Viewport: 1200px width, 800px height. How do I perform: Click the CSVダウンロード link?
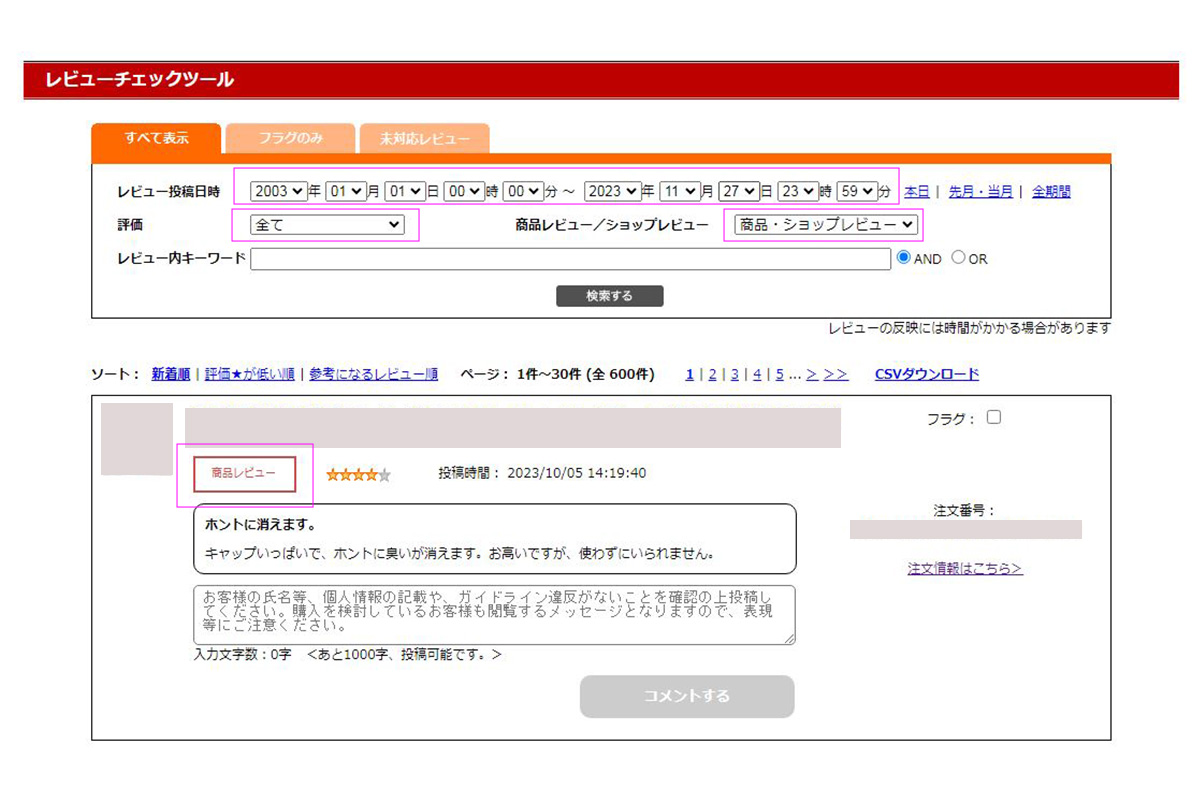[927, 374]
